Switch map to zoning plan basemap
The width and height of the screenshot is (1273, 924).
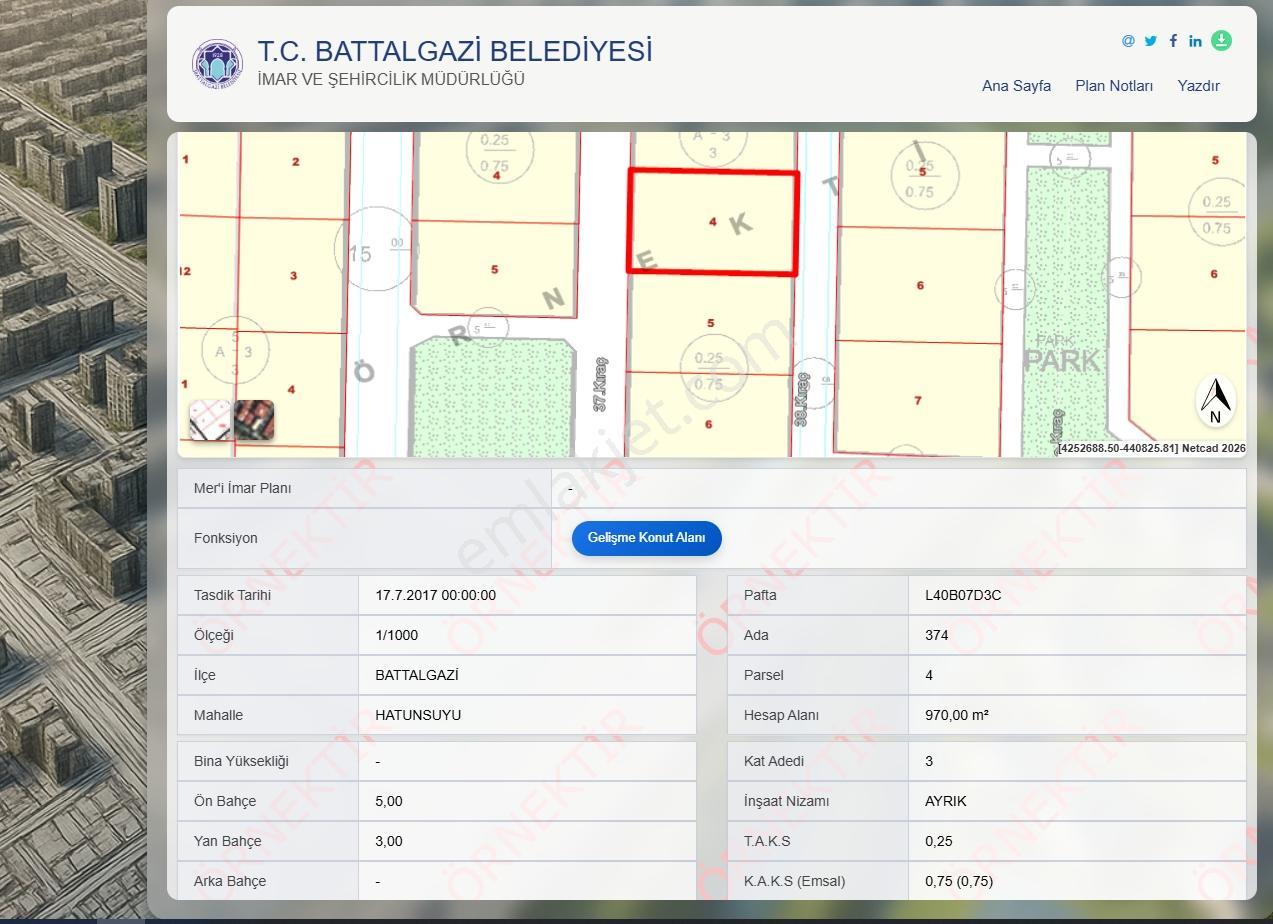pos(210,420)
